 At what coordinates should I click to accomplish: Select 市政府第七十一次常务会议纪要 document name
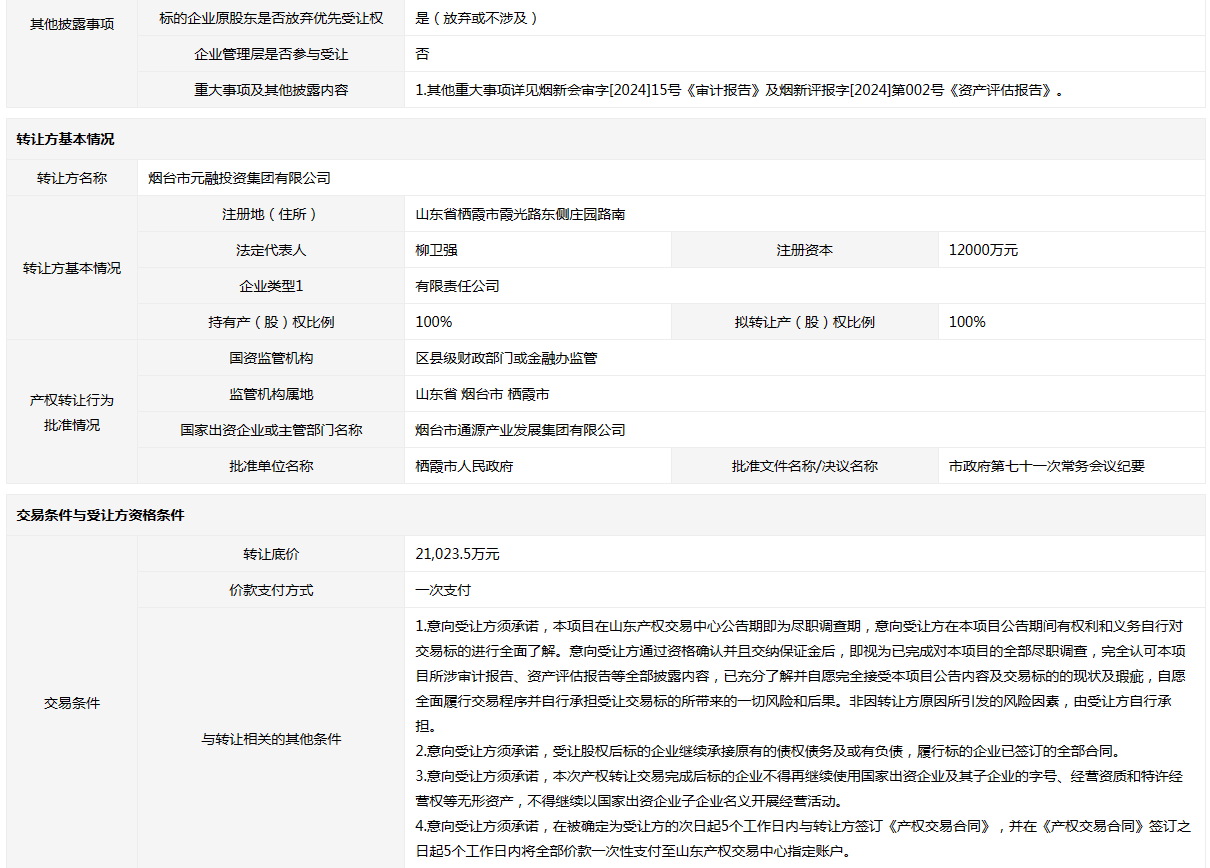coord(1046,466)
